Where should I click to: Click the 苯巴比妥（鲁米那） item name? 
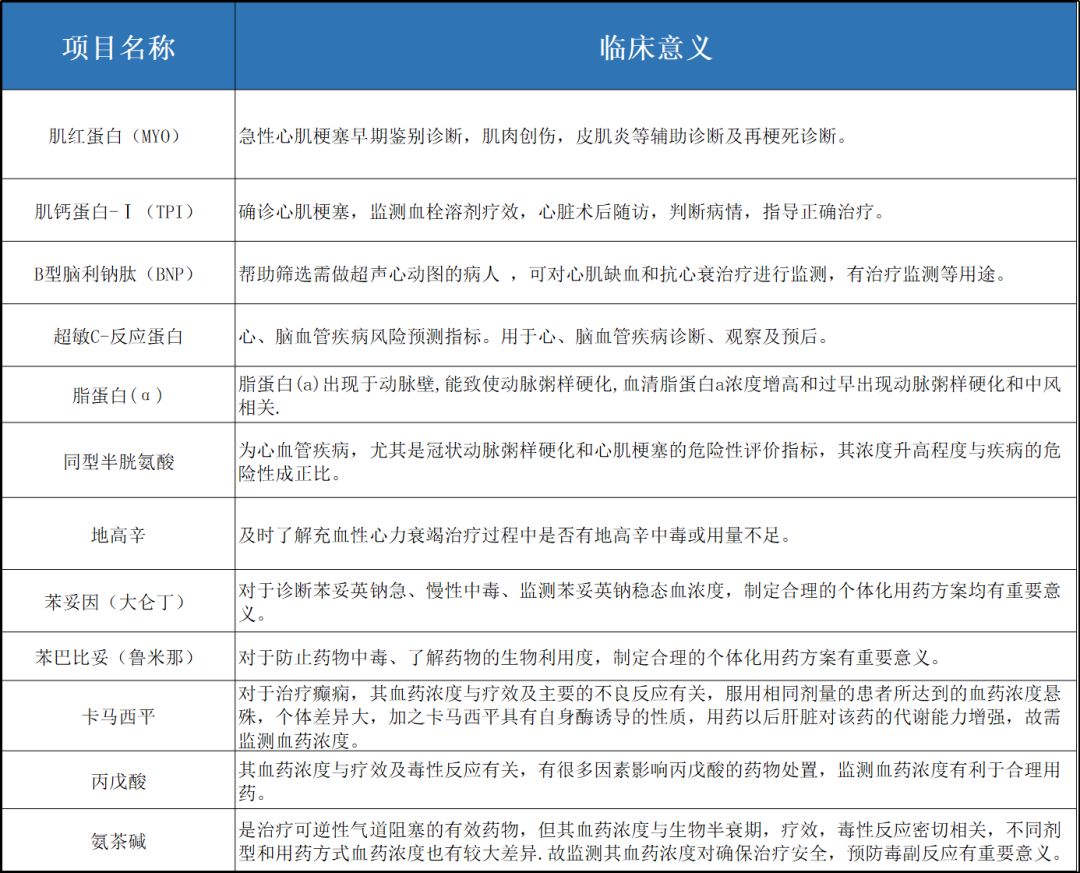tap(118, 658)
